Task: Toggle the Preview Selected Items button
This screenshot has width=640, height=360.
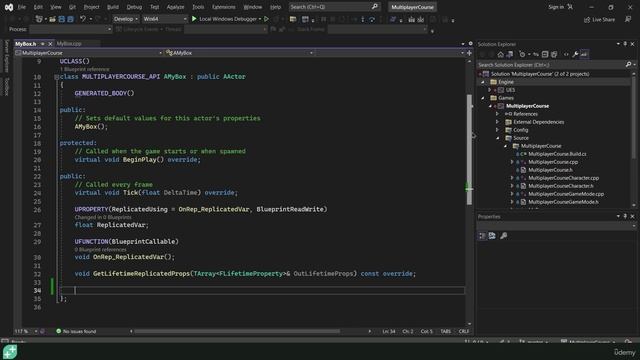Action: pyautogui.click(x=584, y=54)
